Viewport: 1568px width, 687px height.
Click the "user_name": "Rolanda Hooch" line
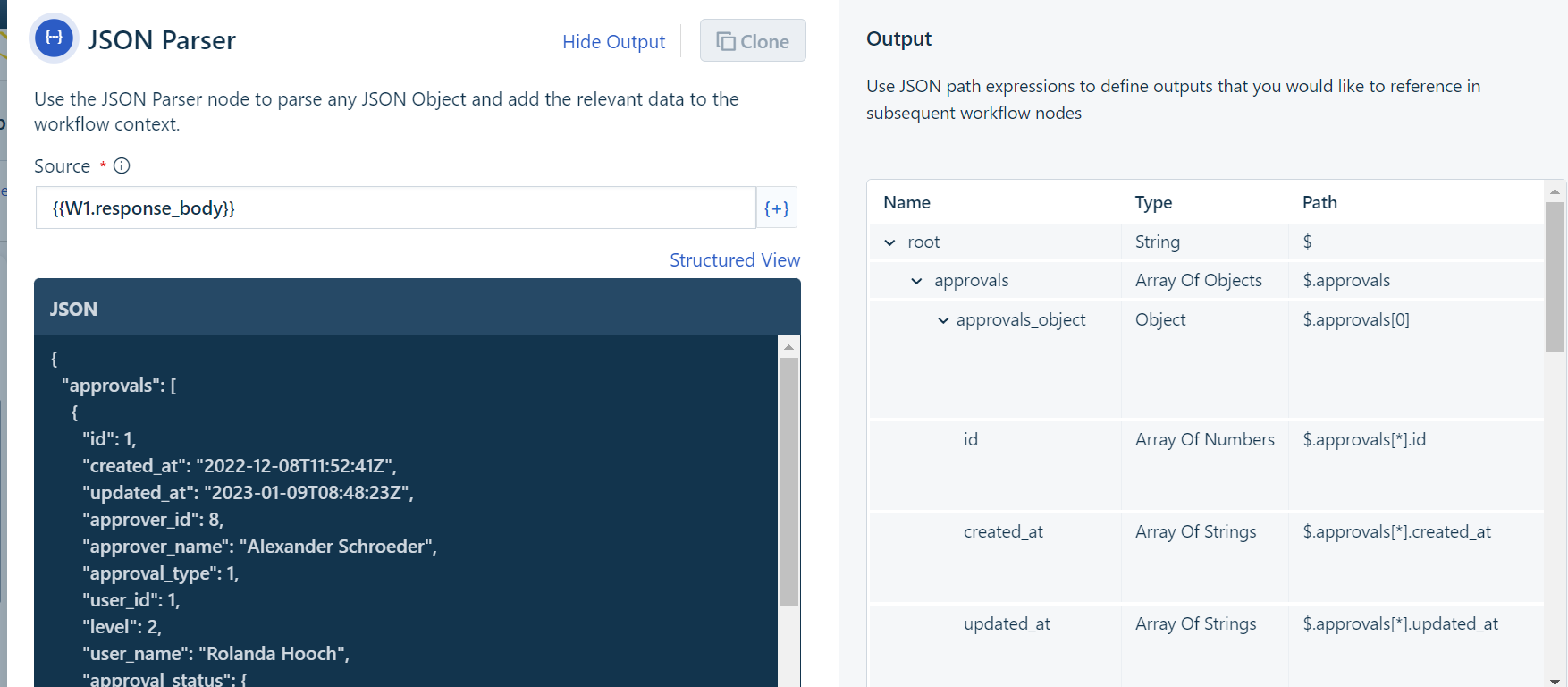[215, 653]
